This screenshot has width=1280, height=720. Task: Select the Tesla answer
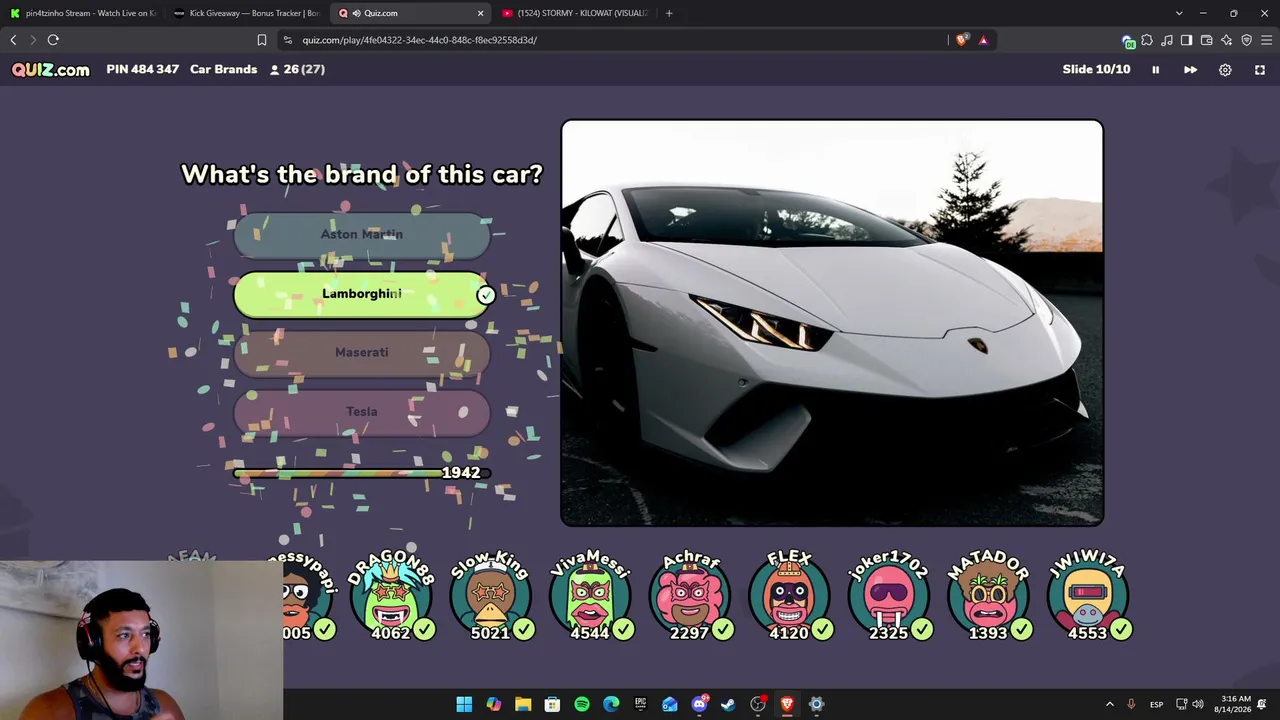click(x=362, y=413)
